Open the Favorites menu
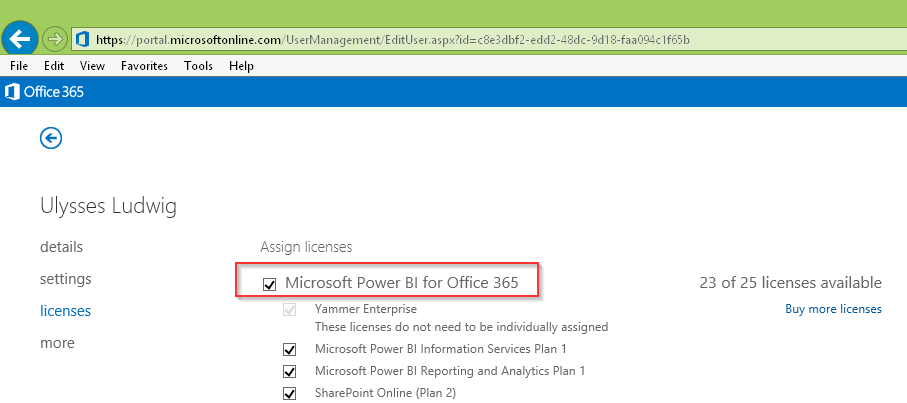This screenshot has width=907, height=403. click(x=144, y=66)
